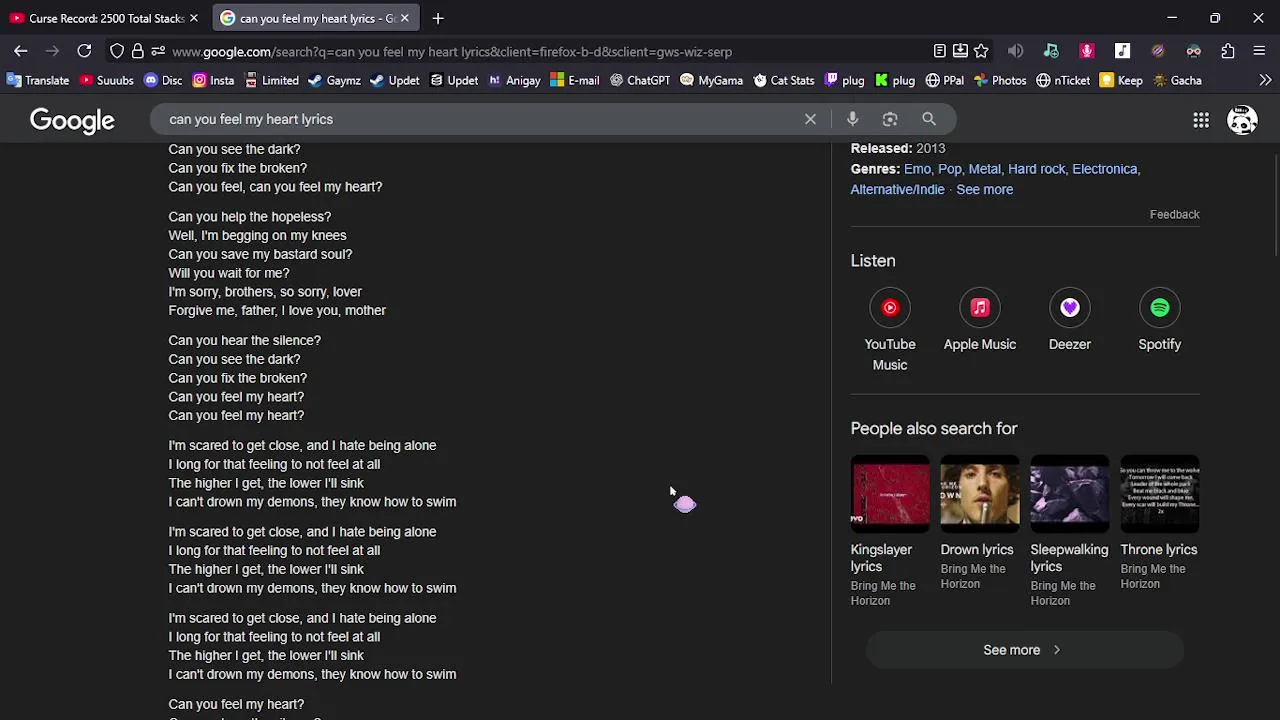
Task: Open the pink microphone extension
Action: (x=1087, y=51)
